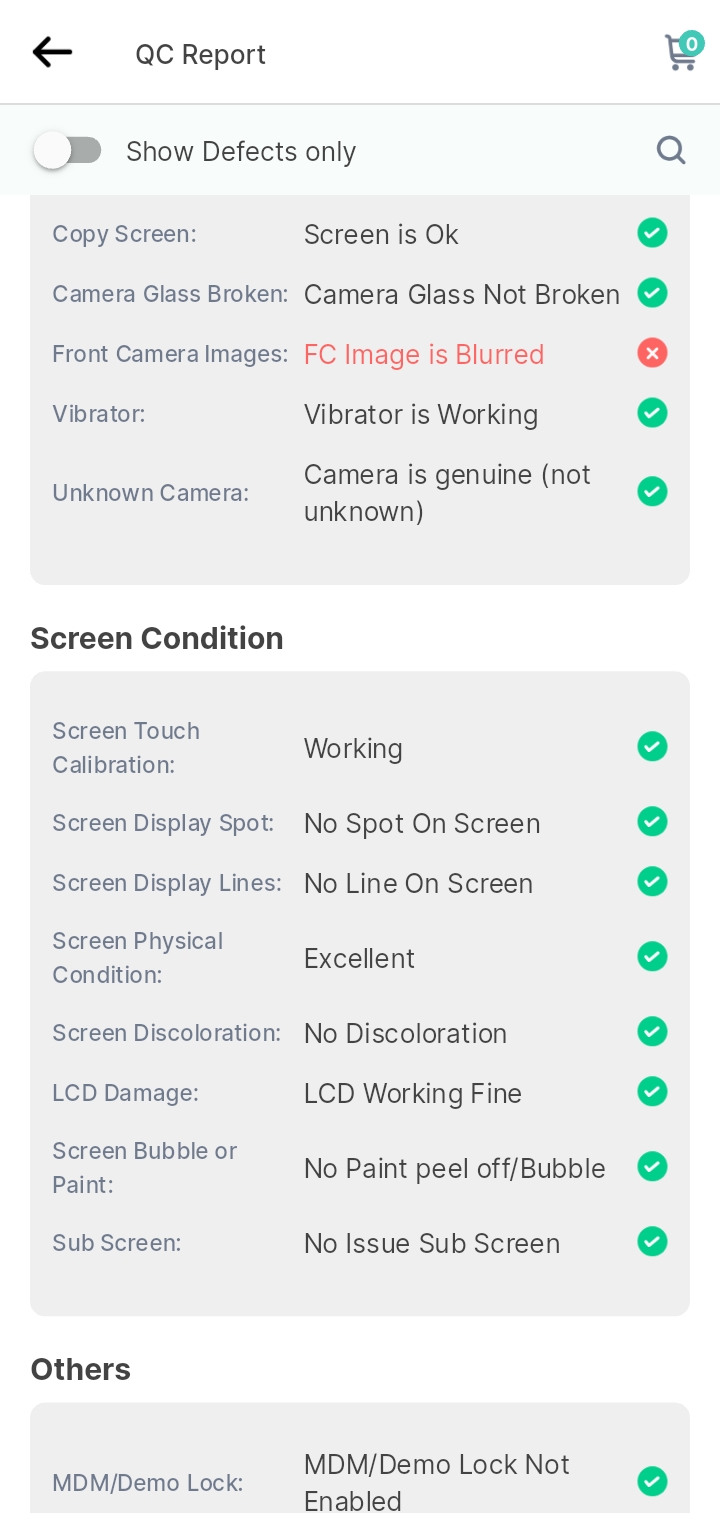This screenshot has height=1513, width=720.
Task: Tap the green check beside No Spot On Screen
Action: click(x=652, y=822)
